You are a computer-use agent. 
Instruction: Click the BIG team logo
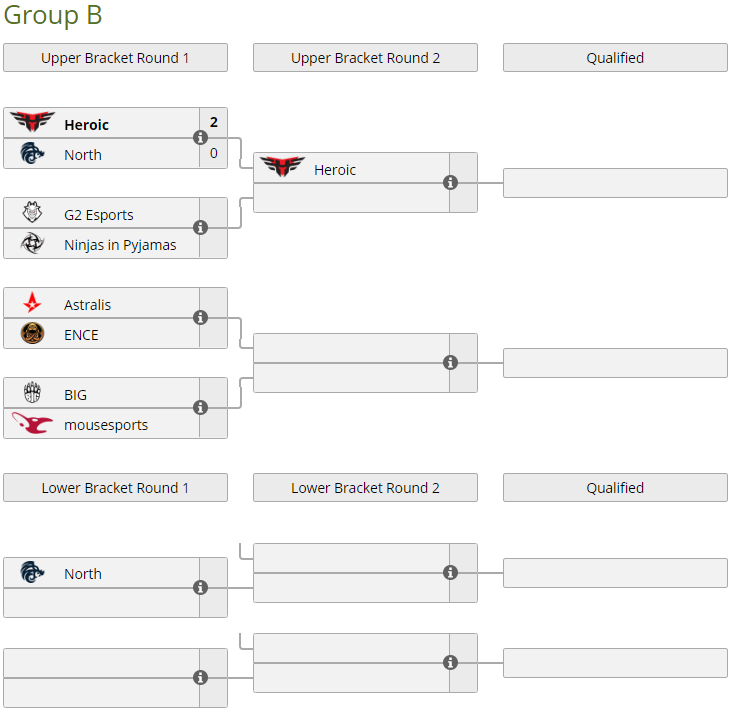pyautogui.click(x=32, y=394)
